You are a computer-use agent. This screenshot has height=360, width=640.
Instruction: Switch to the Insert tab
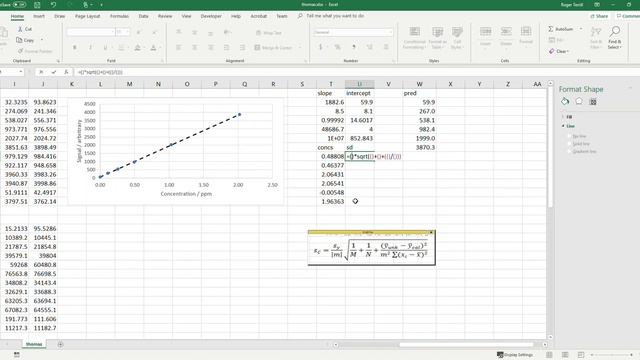(x=39, y=16)
